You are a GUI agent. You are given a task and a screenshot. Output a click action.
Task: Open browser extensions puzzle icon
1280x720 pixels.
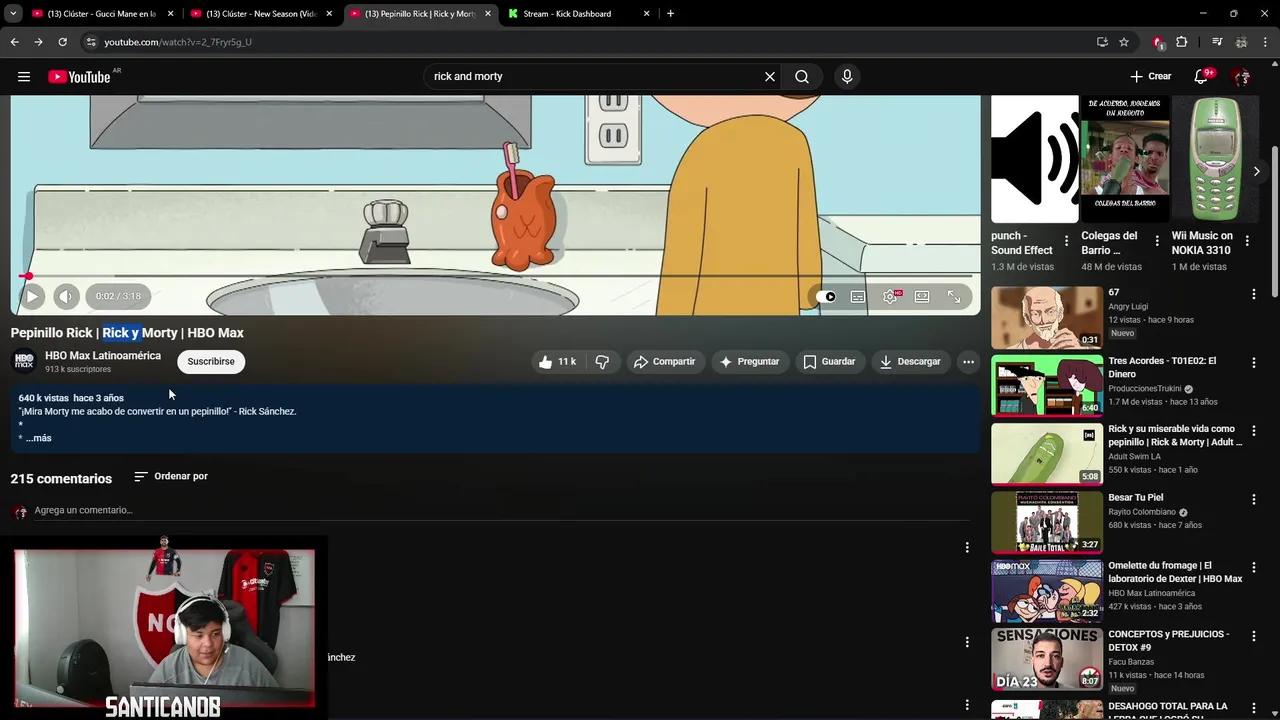coord(1182,42)
